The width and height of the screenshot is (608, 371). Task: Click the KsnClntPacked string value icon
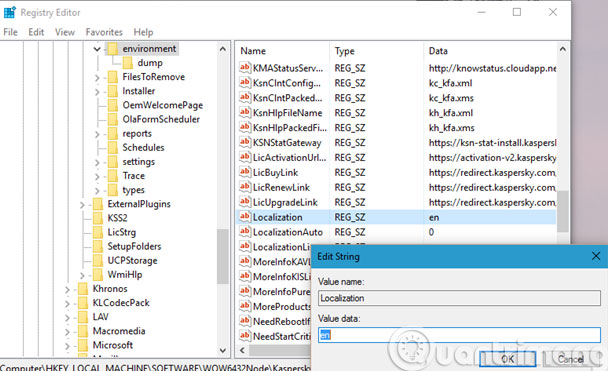245,98
